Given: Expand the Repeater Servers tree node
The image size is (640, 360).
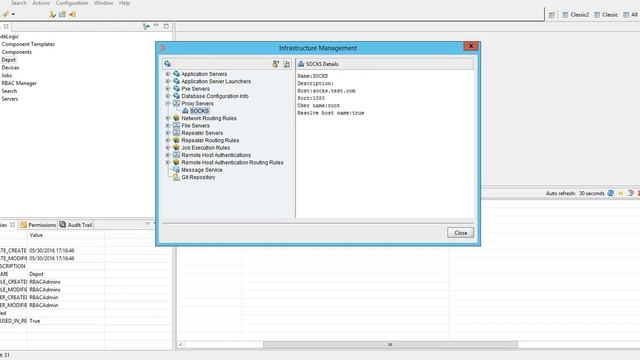Looking at the screenshot, I should [168, 133].
